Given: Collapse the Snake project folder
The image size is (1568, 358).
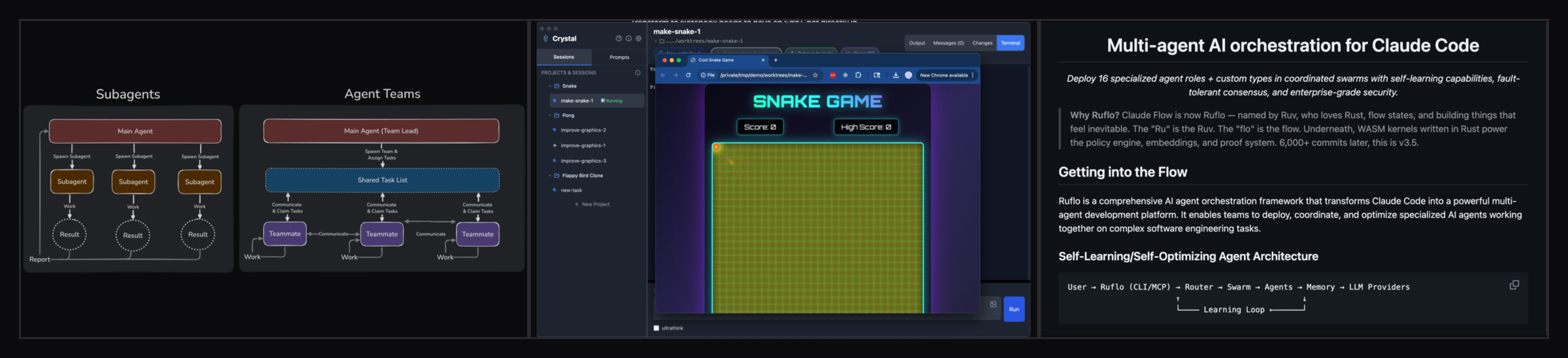Looking at the screenshot, I should 549,86.
